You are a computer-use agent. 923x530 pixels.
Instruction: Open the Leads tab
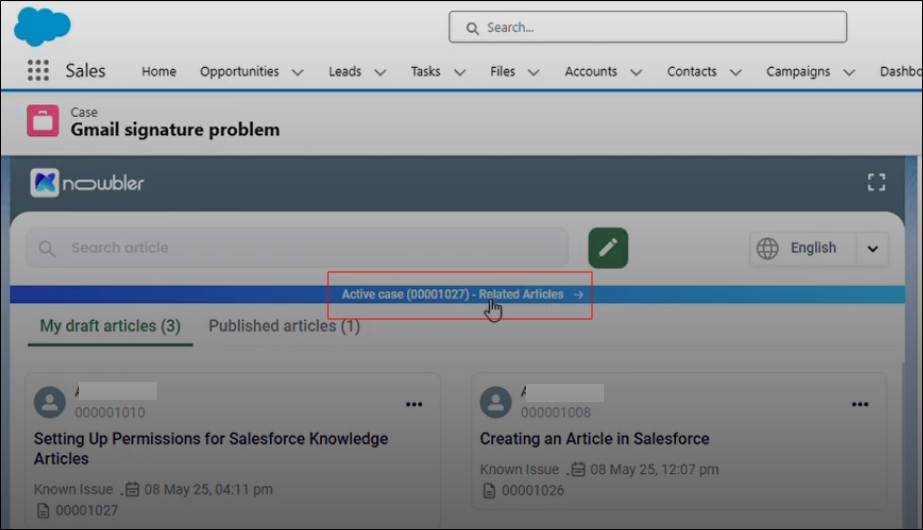tap(345, 71)
